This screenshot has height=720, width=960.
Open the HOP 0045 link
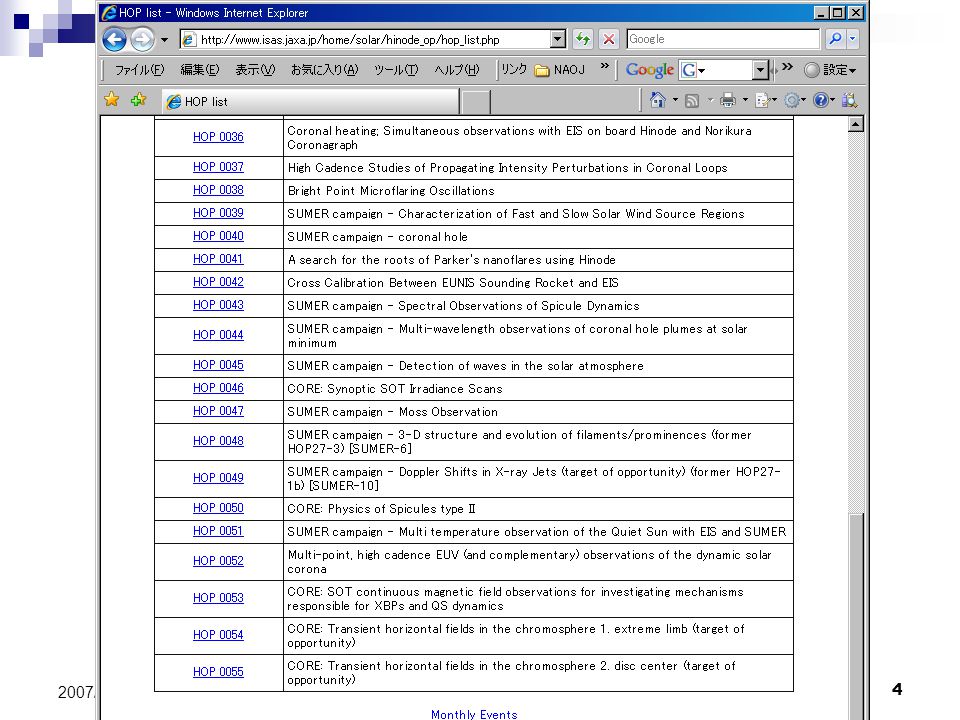(x=218, y=365)
